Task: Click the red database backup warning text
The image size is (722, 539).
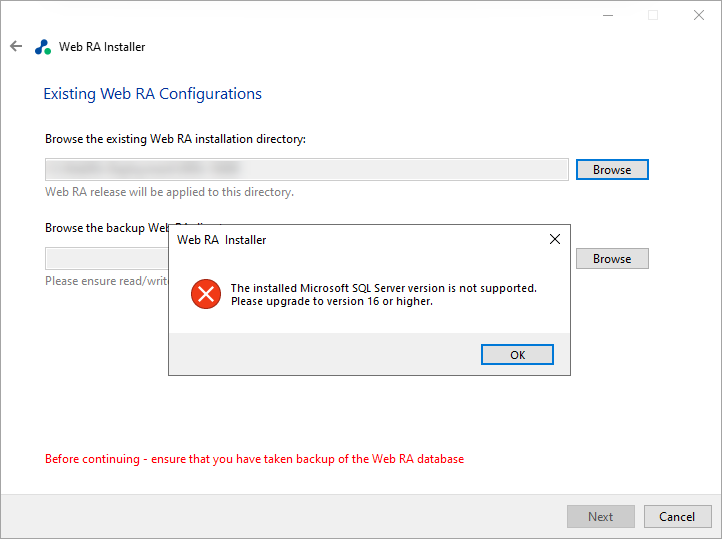Action: click(x=254, y=459)
